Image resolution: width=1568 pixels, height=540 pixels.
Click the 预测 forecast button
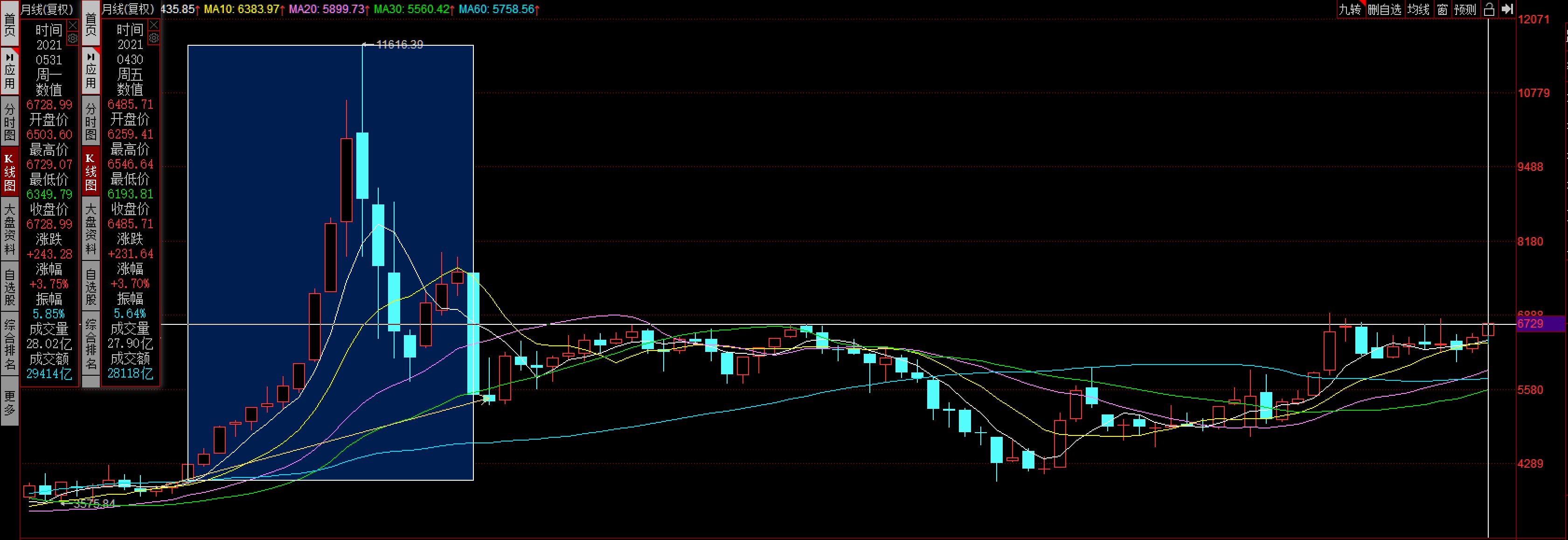pos(1465,9)
